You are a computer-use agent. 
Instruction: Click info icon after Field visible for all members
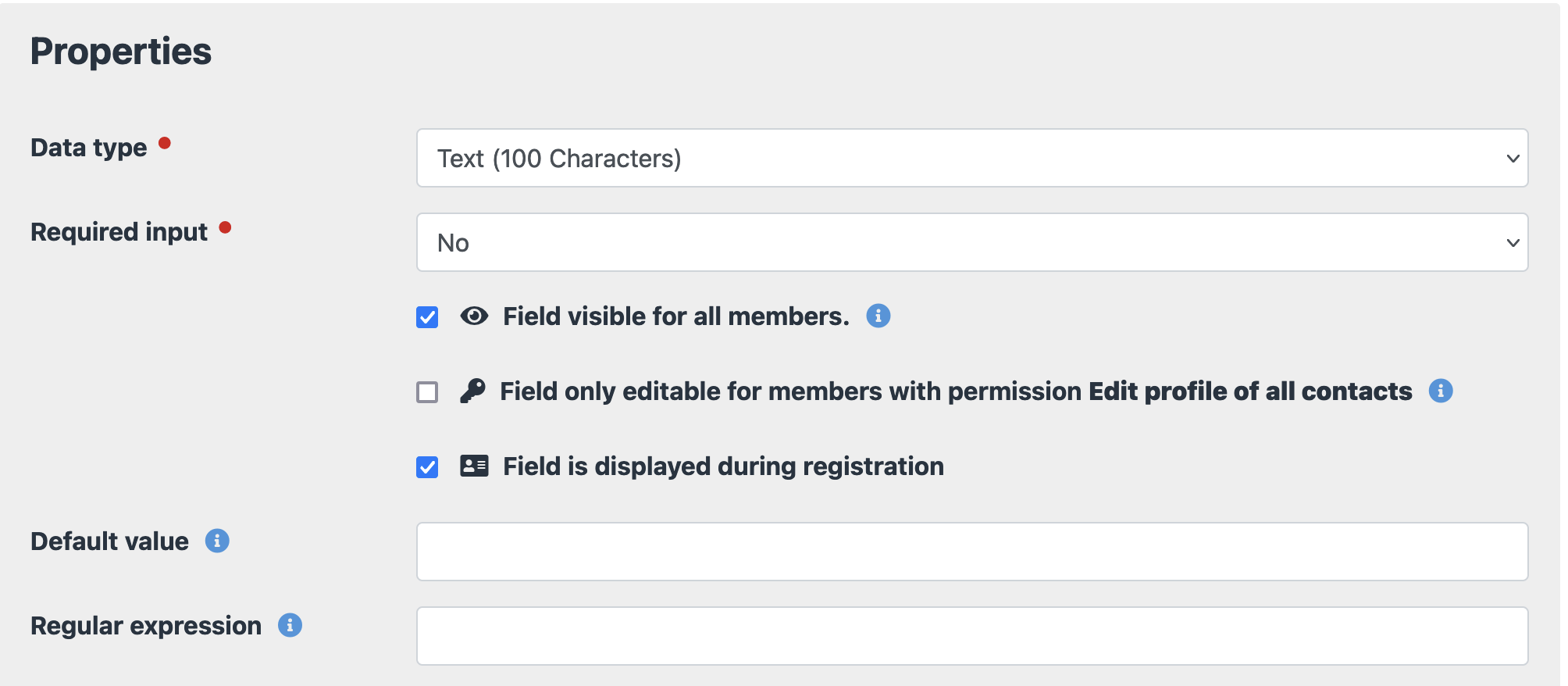pyautogui.click(x=878, y=316)
